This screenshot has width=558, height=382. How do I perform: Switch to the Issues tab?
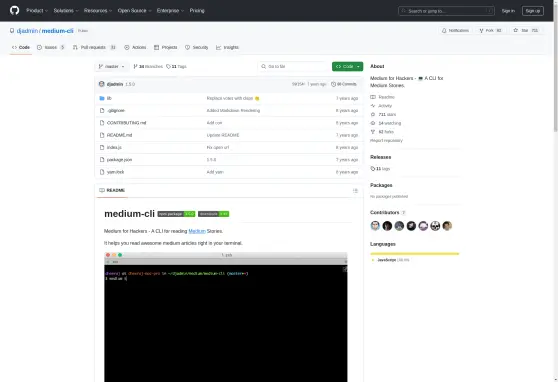(51, 47)
